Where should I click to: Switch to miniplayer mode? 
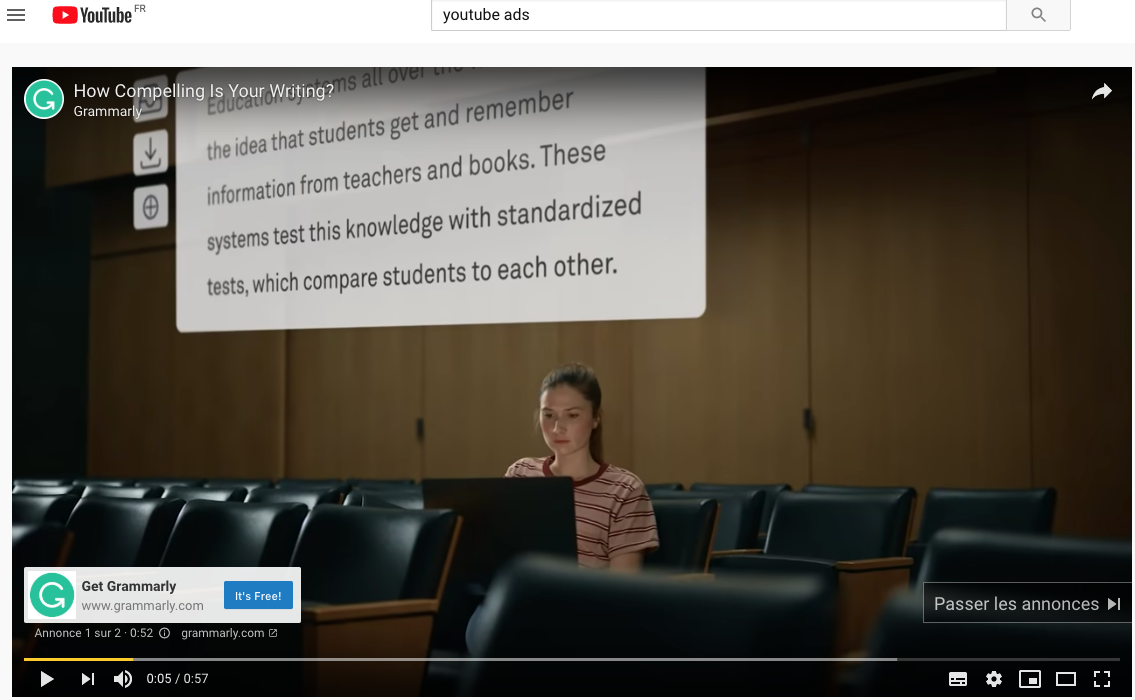[1029, 679]
